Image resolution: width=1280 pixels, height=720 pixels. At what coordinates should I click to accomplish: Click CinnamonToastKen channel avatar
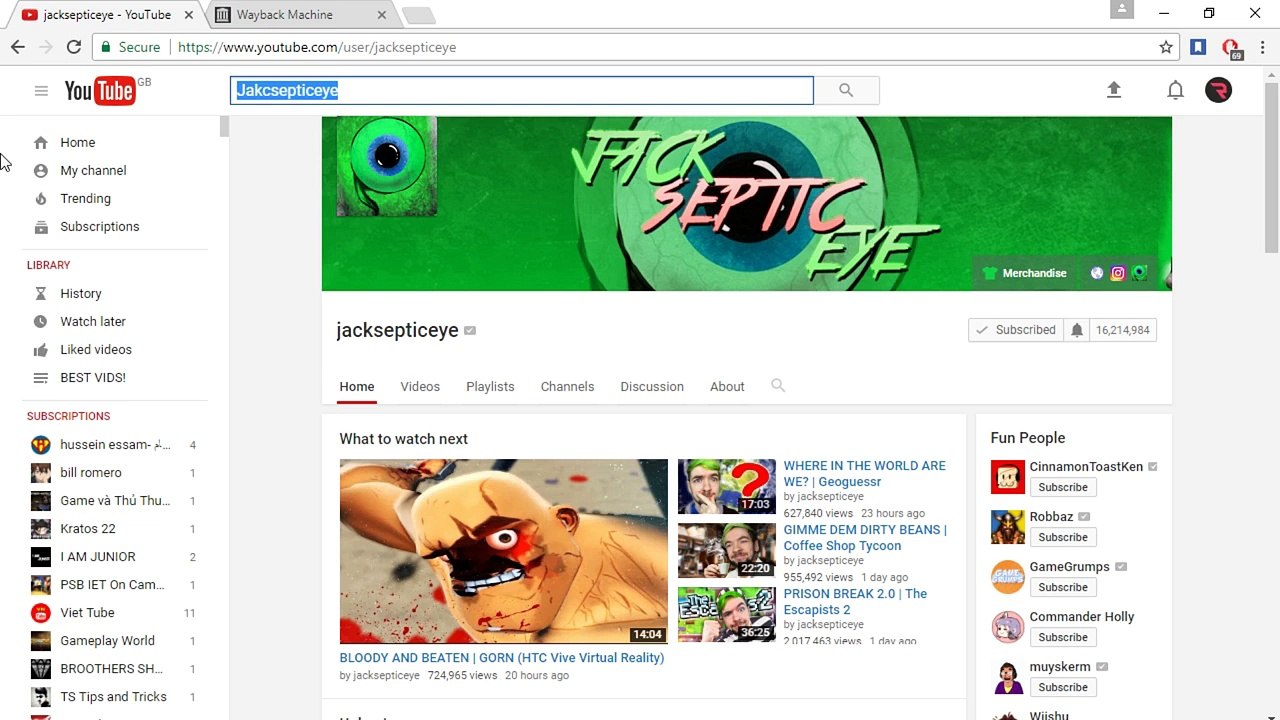[1008, 477]
